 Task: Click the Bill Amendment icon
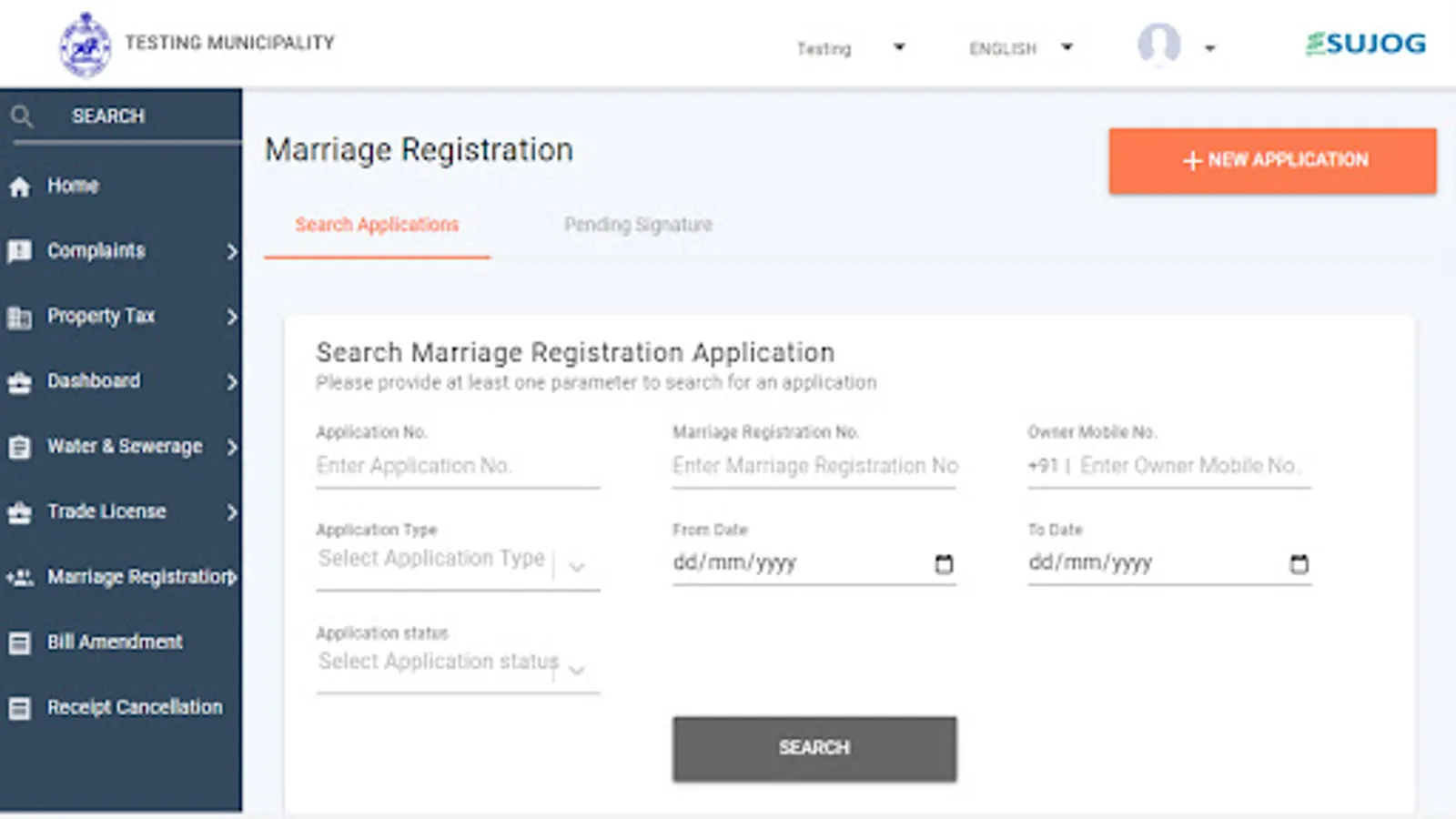(x=19, y=643)
